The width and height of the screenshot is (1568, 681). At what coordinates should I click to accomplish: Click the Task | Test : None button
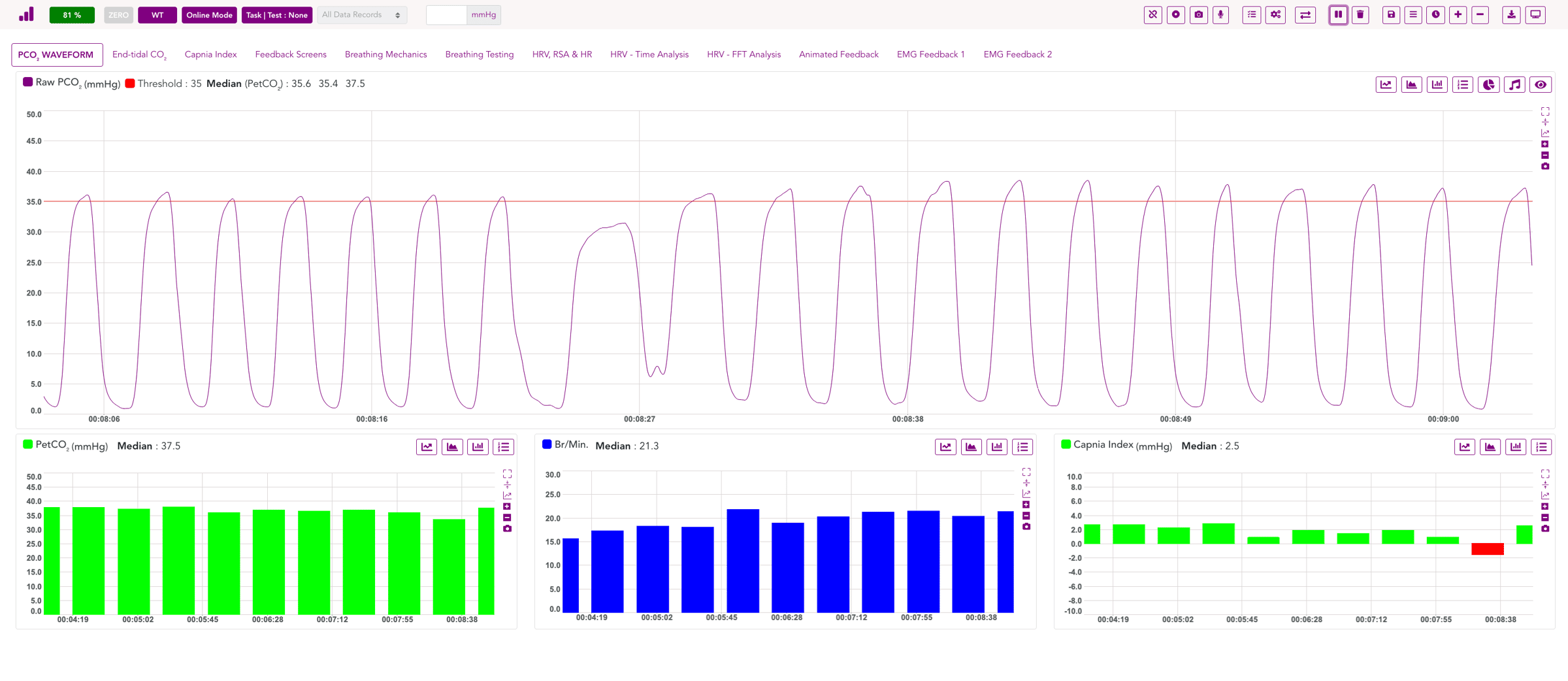tap(276, 15)
